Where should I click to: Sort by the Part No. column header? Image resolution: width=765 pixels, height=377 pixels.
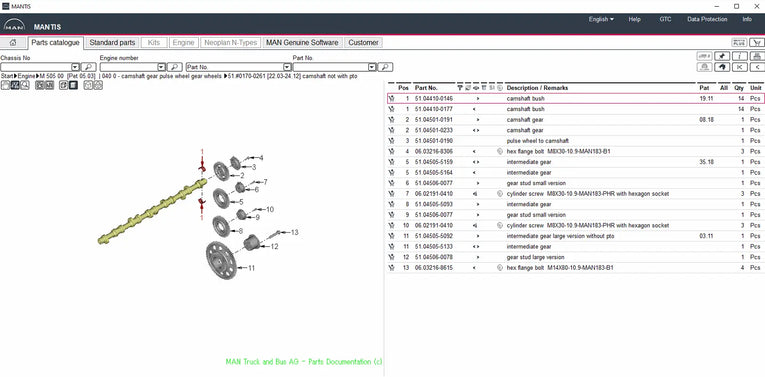[426, 88]
